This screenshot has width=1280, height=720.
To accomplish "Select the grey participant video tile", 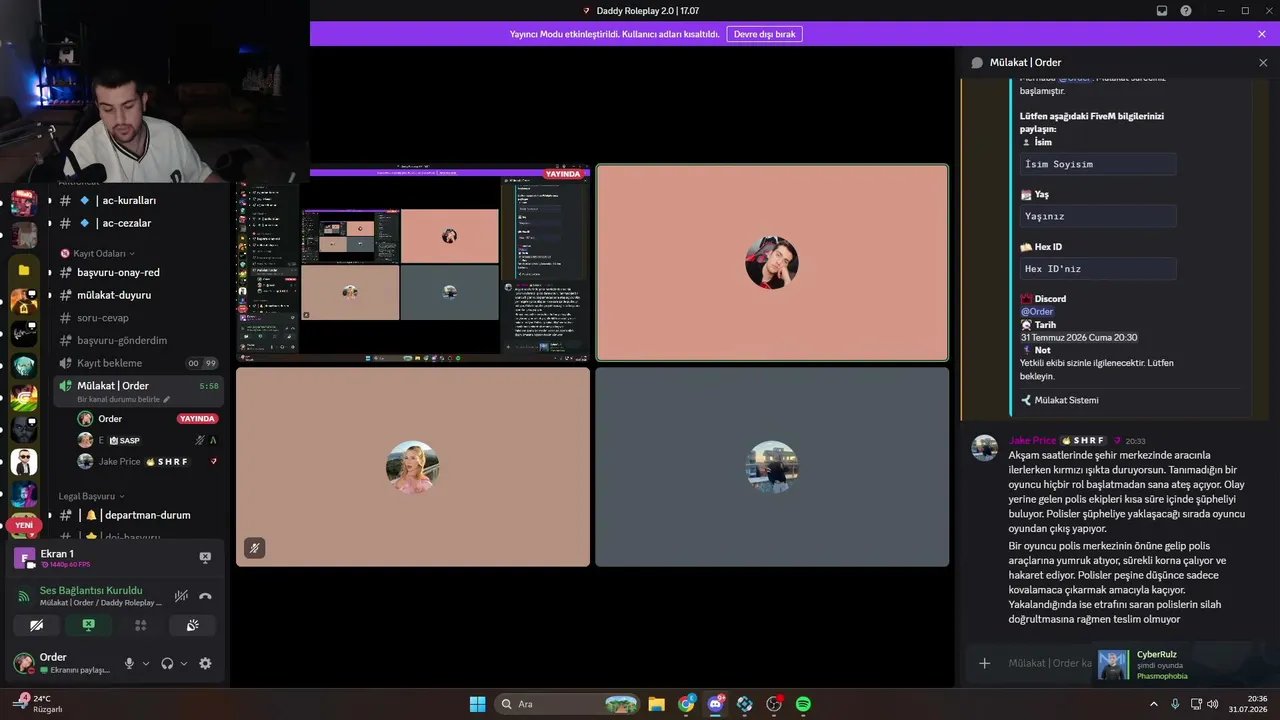I will click(772, 467).
